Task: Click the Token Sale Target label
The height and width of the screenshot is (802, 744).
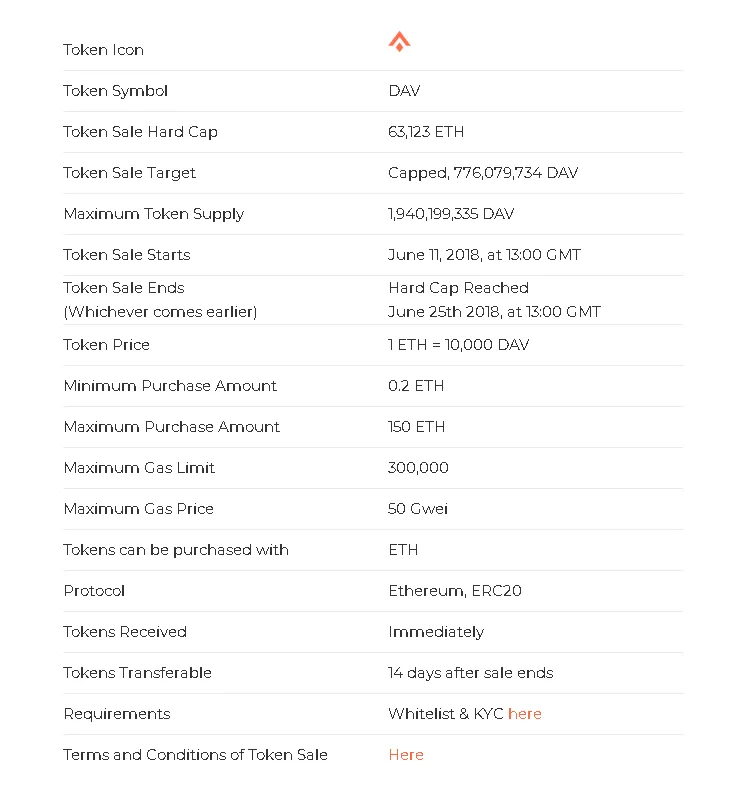Action: pos(129,173)
